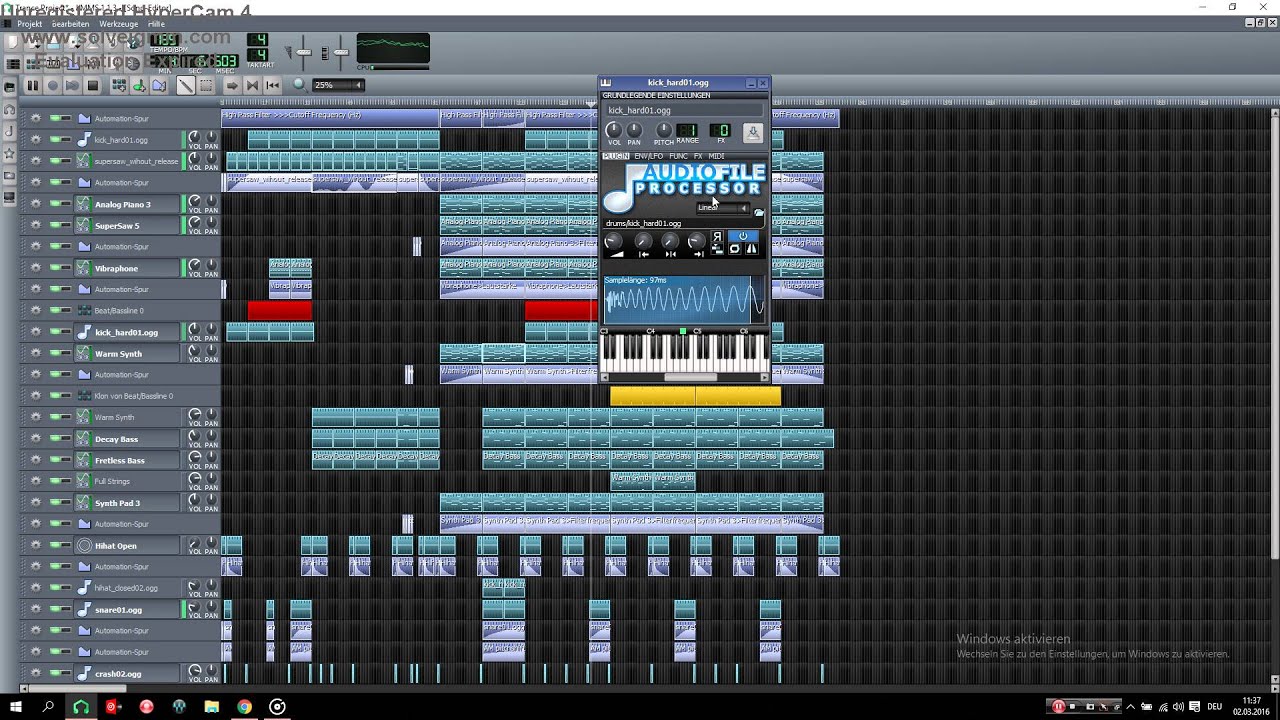Open track actions gear for supersaw_wihout_release

(36, 161)
